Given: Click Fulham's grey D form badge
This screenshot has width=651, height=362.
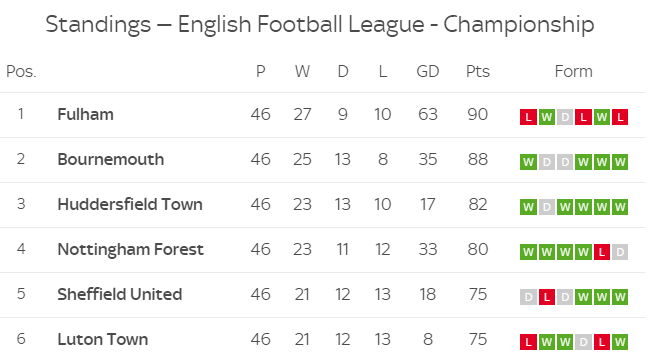Looking at the screenshot, I should coord(565,117).
